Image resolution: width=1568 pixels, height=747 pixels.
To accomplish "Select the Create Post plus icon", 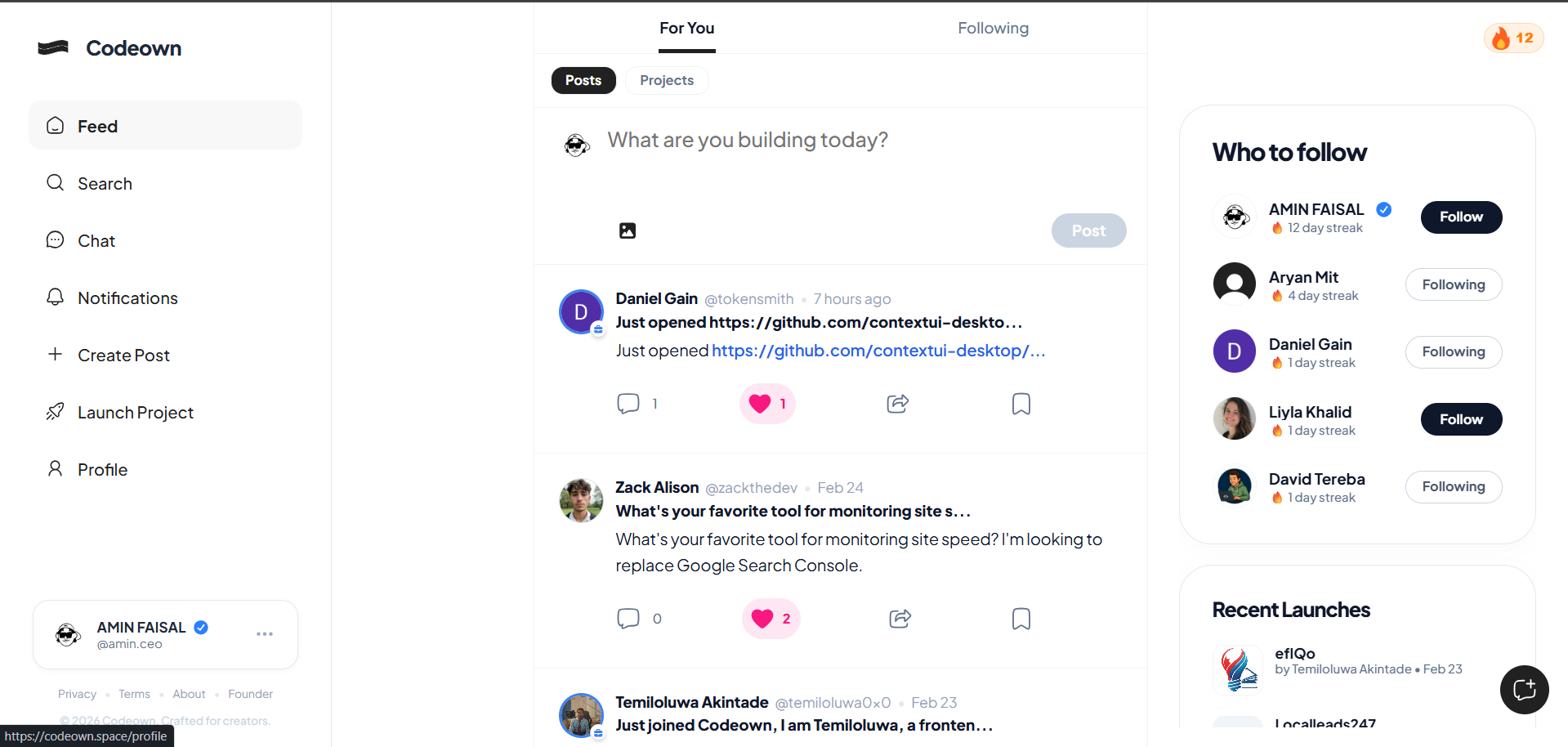I will pyautogui.click(x=55, y=354).
